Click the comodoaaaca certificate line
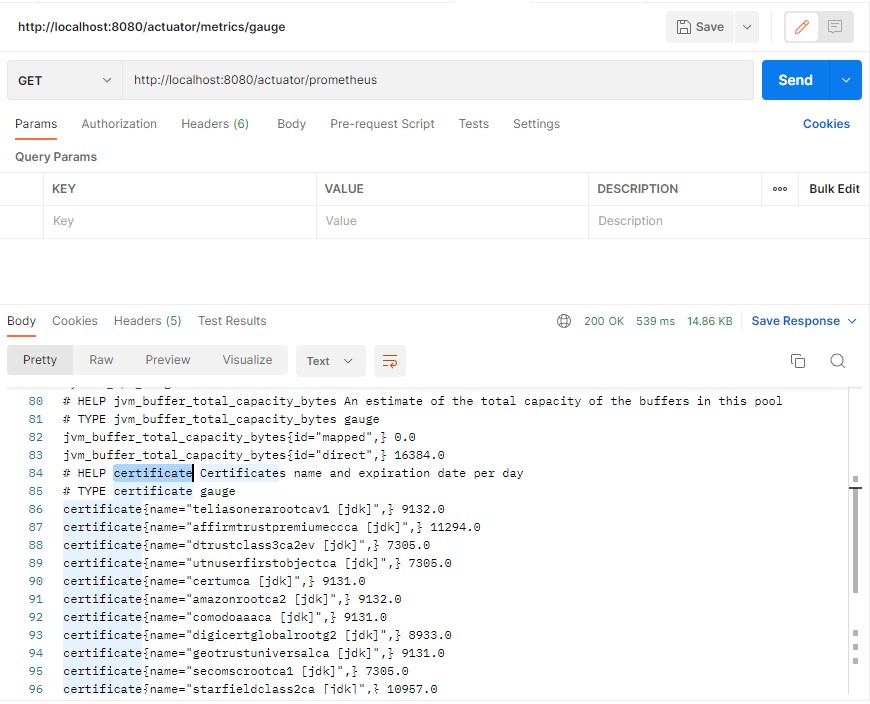 pyautogui.click(x=225, y=617)
